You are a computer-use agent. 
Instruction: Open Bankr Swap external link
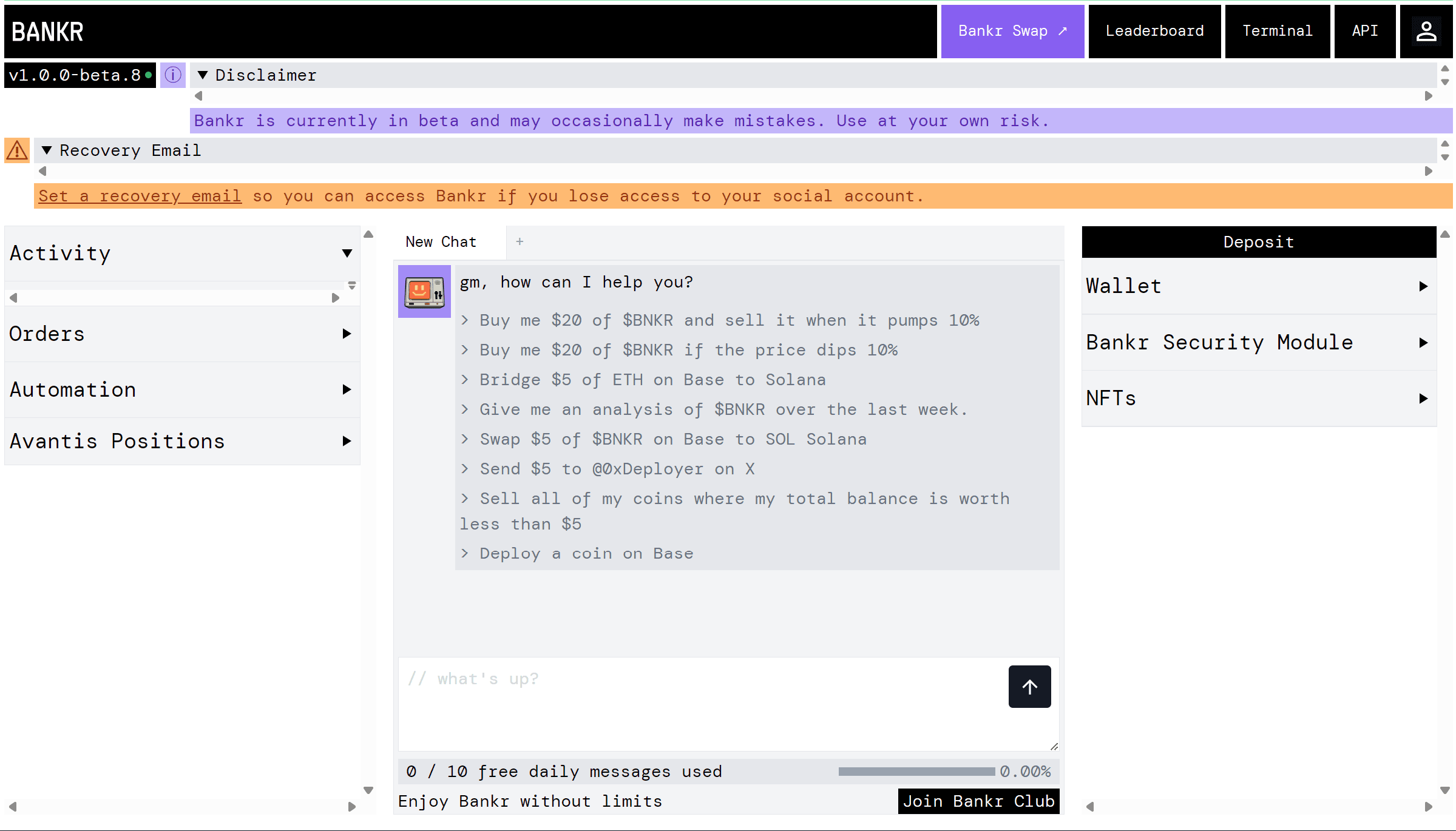[x=1012, y=32]
